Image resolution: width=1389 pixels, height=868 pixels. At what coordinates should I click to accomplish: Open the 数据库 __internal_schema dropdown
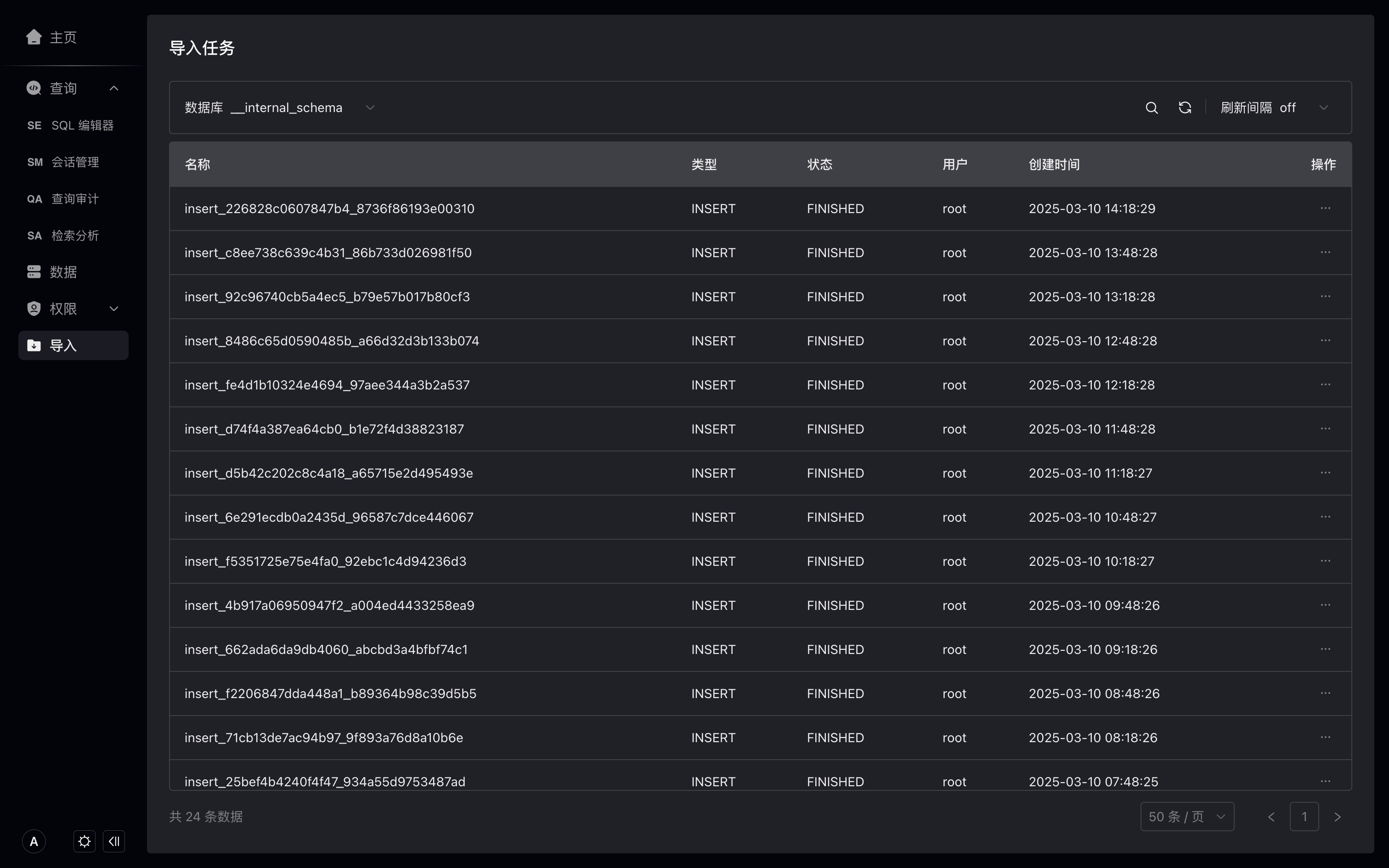click(280, 107)
